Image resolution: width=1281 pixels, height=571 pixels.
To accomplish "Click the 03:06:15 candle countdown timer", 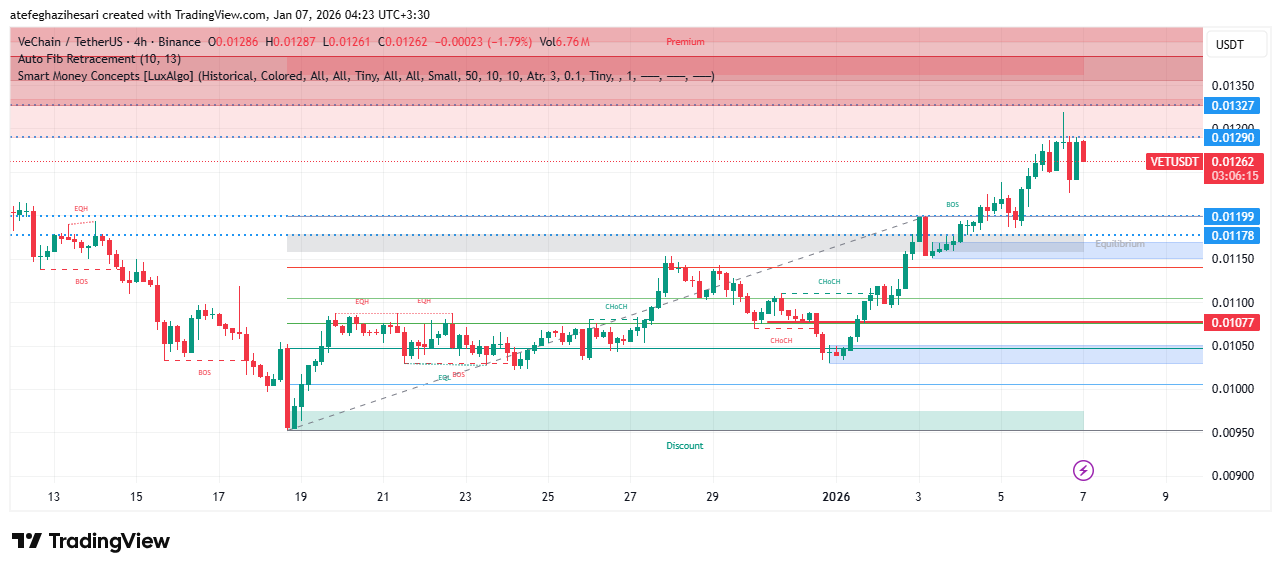I will coord(1233,176).
